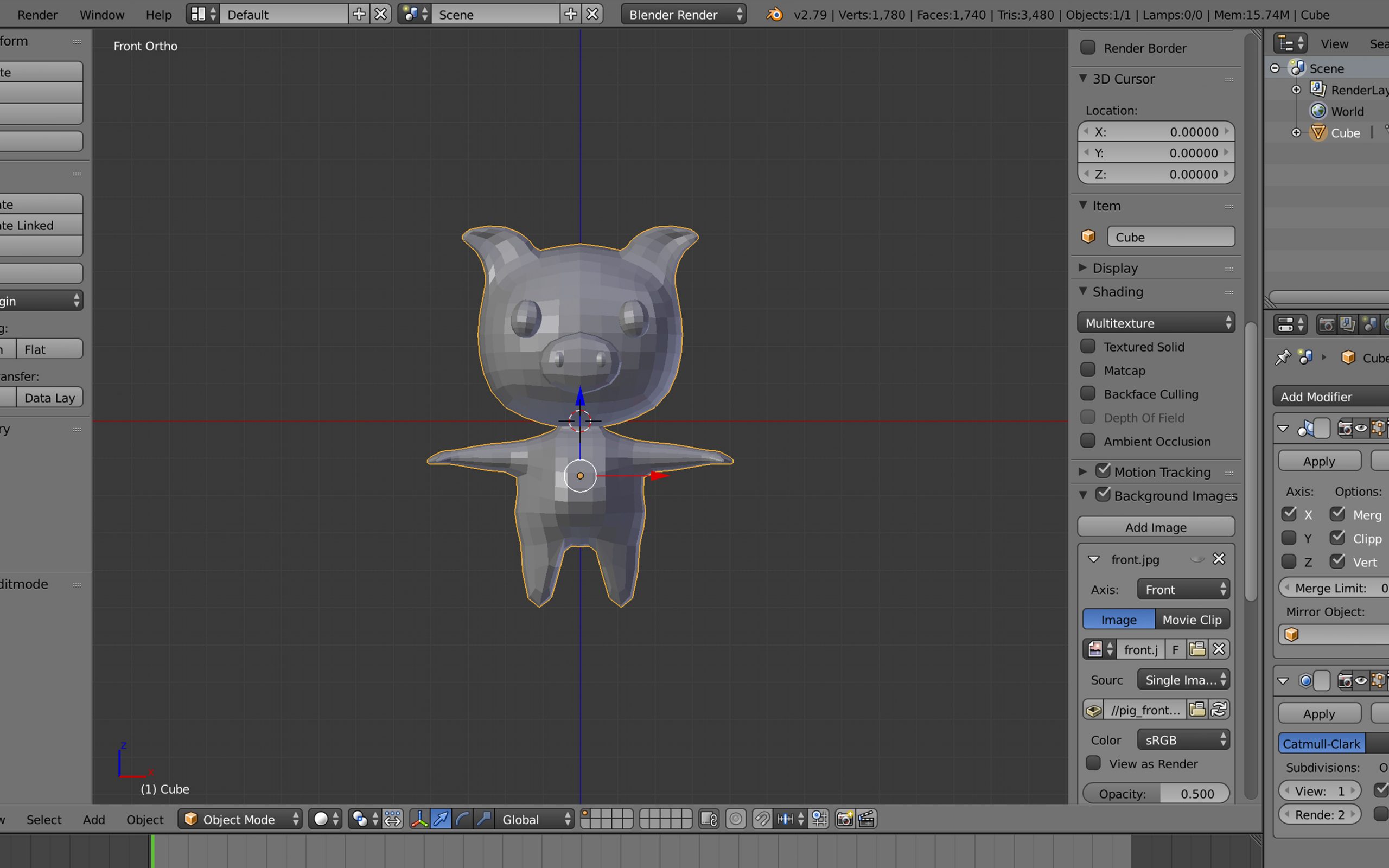Remove front.jpg background image with X

pyautogui.click(x=1219, y=559)
